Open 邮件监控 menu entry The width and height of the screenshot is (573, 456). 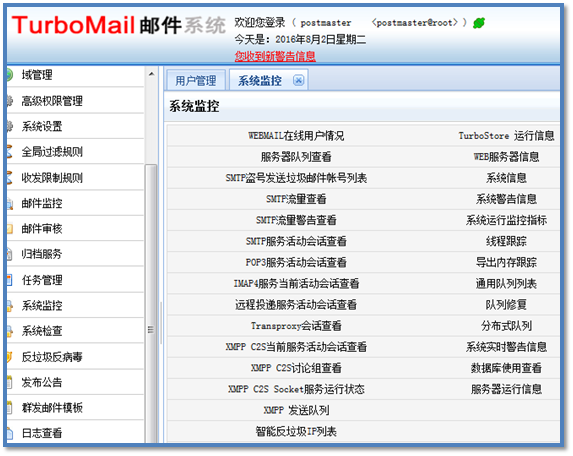[42, 203]
